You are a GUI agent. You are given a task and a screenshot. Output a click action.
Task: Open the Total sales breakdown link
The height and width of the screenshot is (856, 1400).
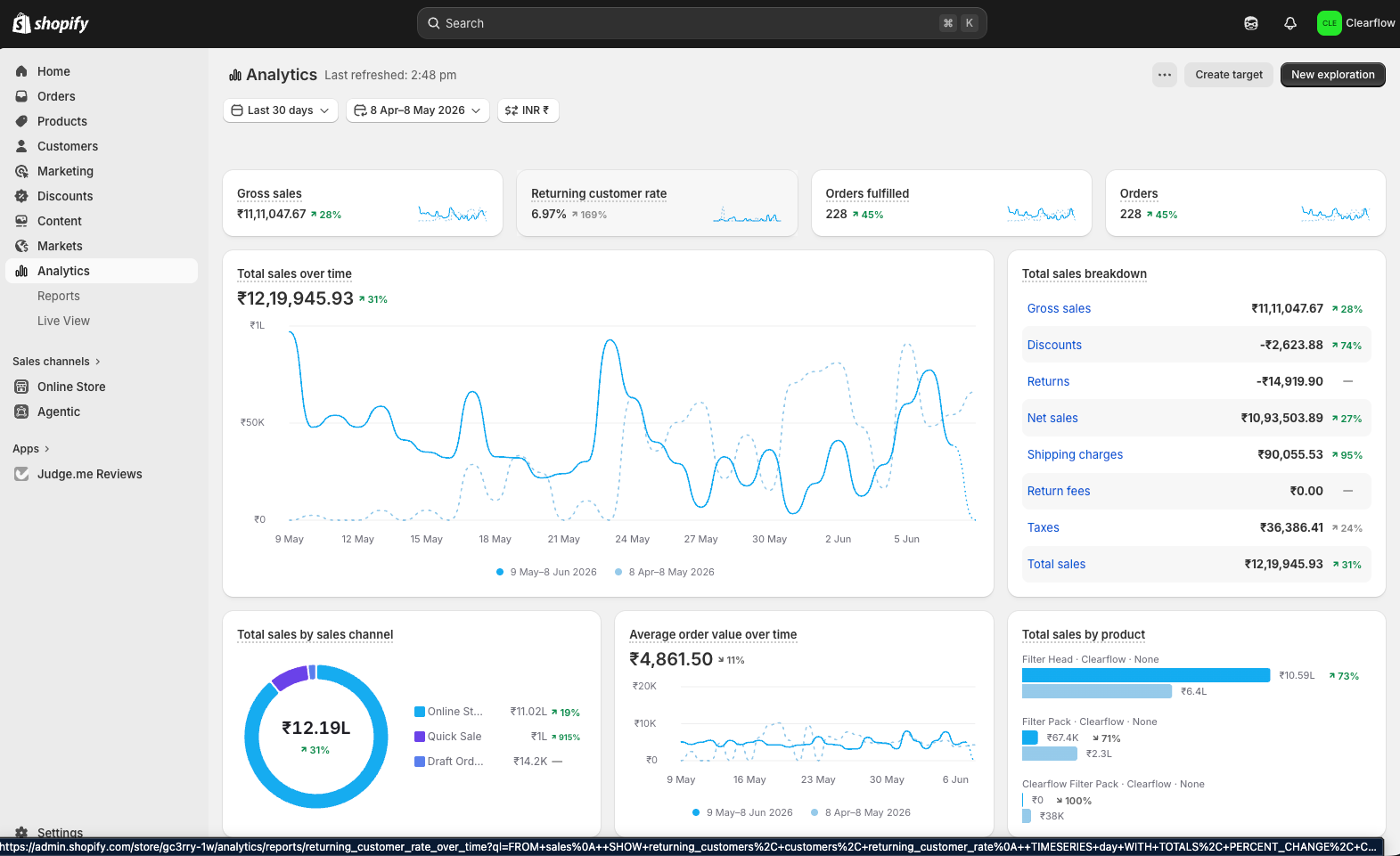click(1056, 564)
